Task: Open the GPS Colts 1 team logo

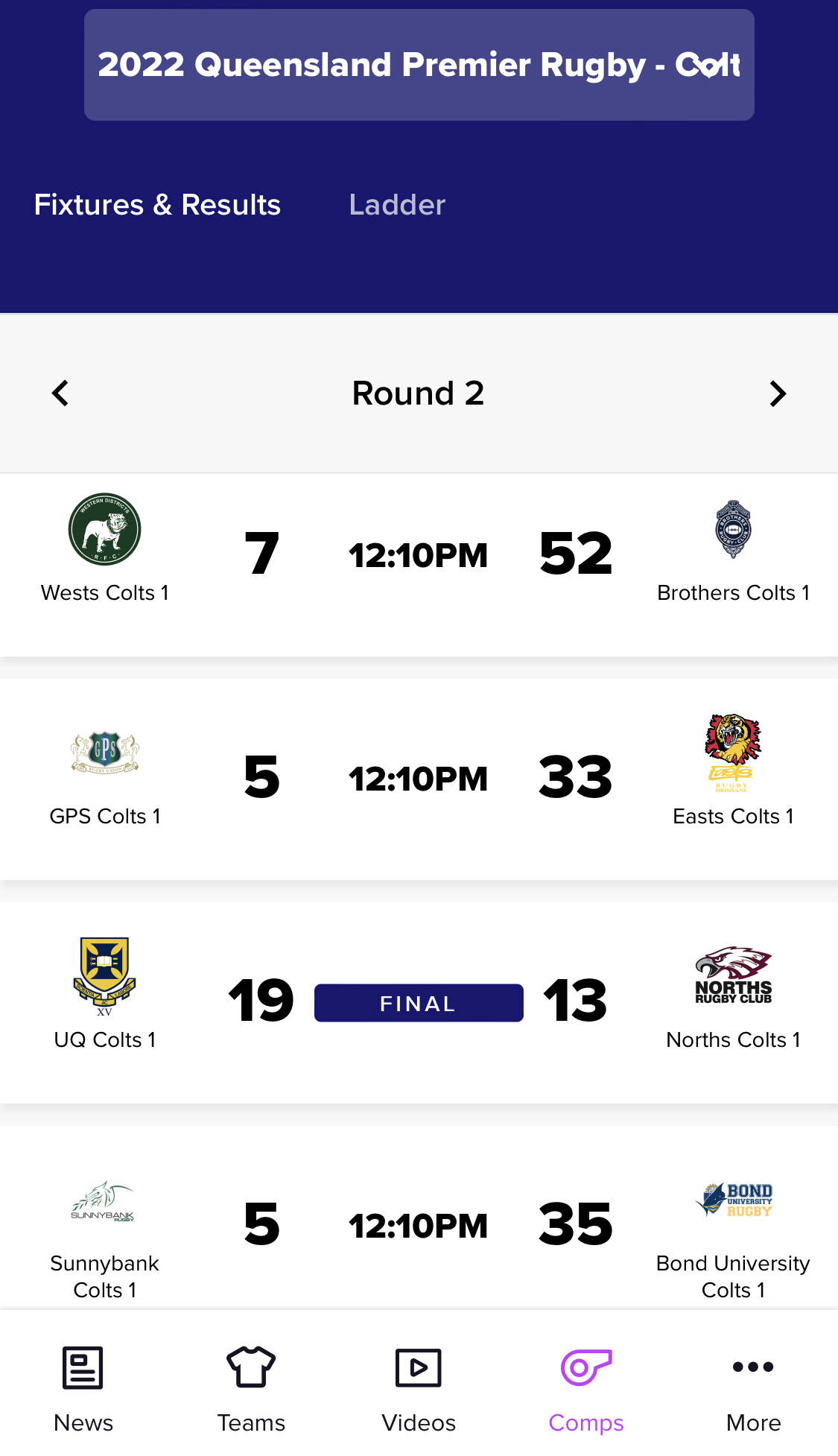Action: (105, 753)
